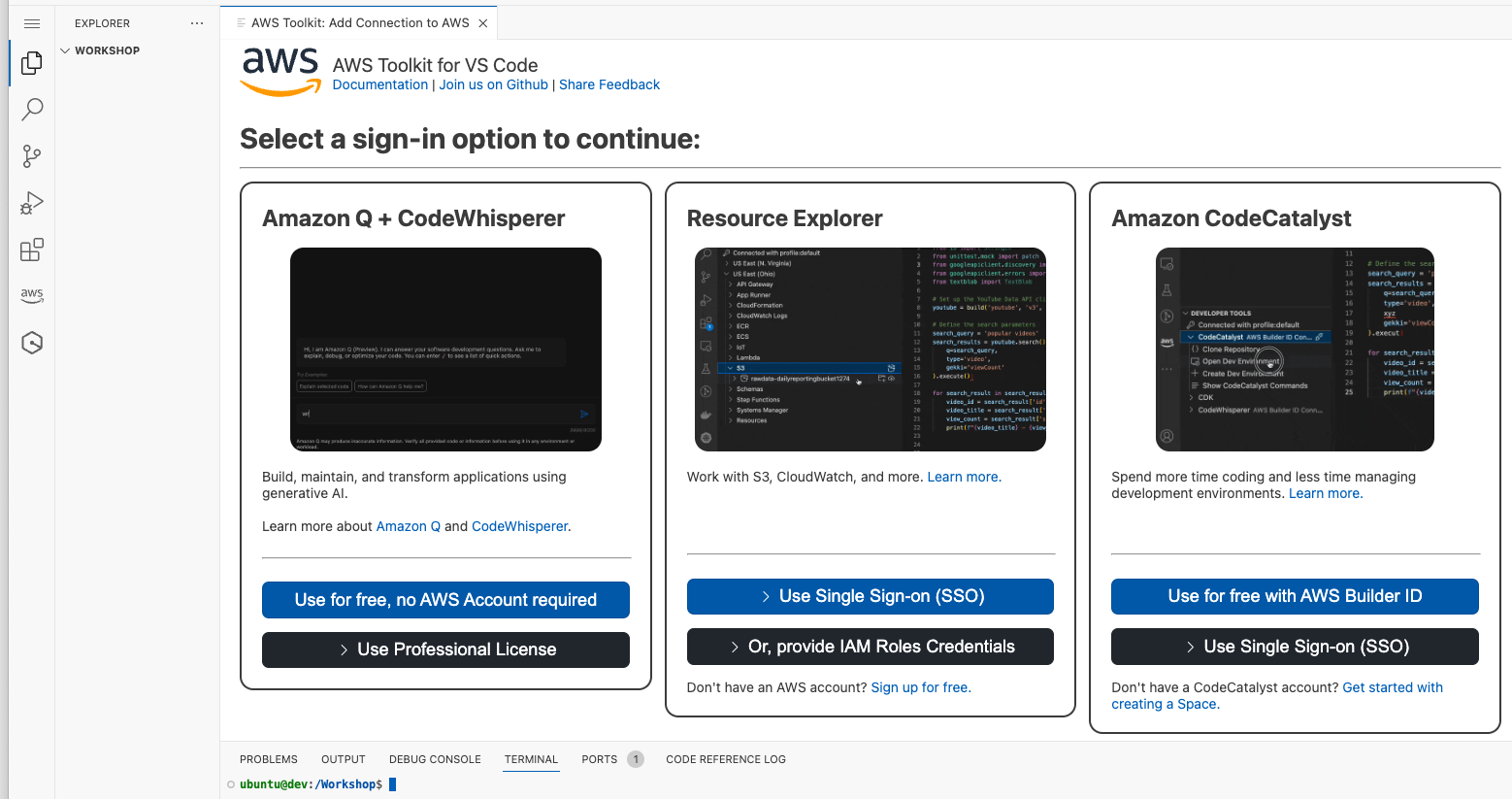1512x799 pixels.
Task: Close the Add Connection to AWS tab
Action: (x=483, y=23)
